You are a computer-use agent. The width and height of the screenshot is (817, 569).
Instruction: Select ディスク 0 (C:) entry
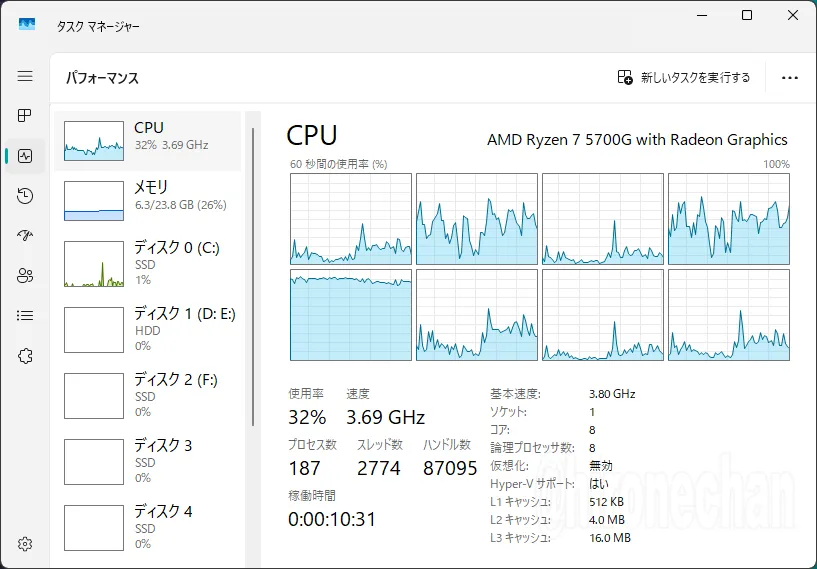tap(147, 263)
